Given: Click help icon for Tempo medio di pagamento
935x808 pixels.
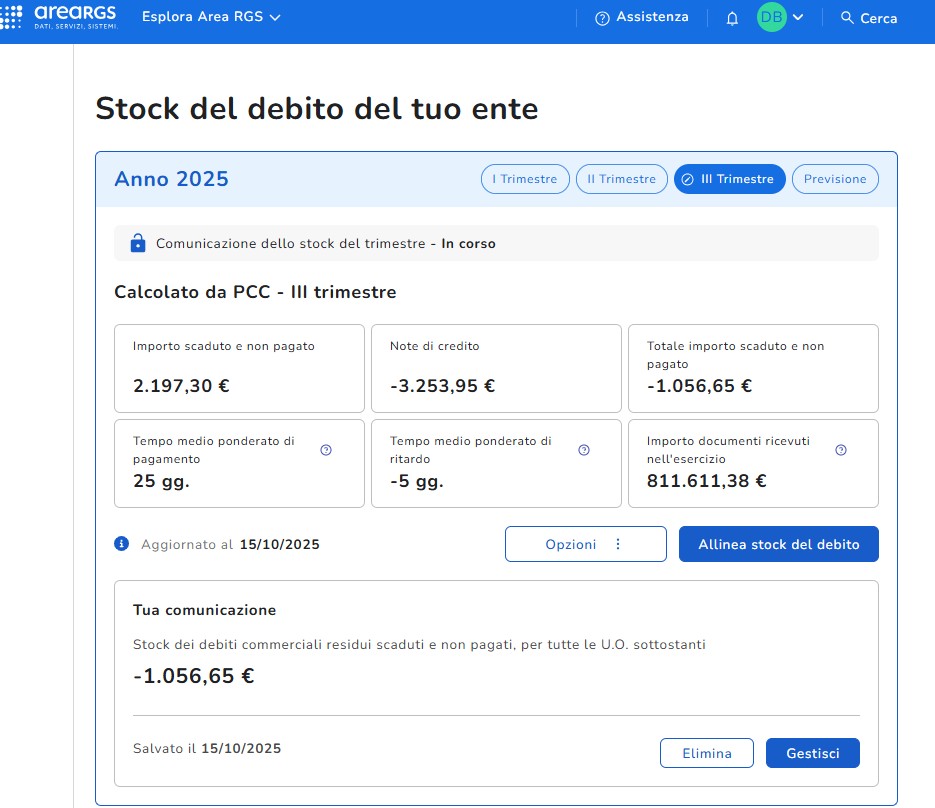Looking at the screenshot, I should click(326, 450).
